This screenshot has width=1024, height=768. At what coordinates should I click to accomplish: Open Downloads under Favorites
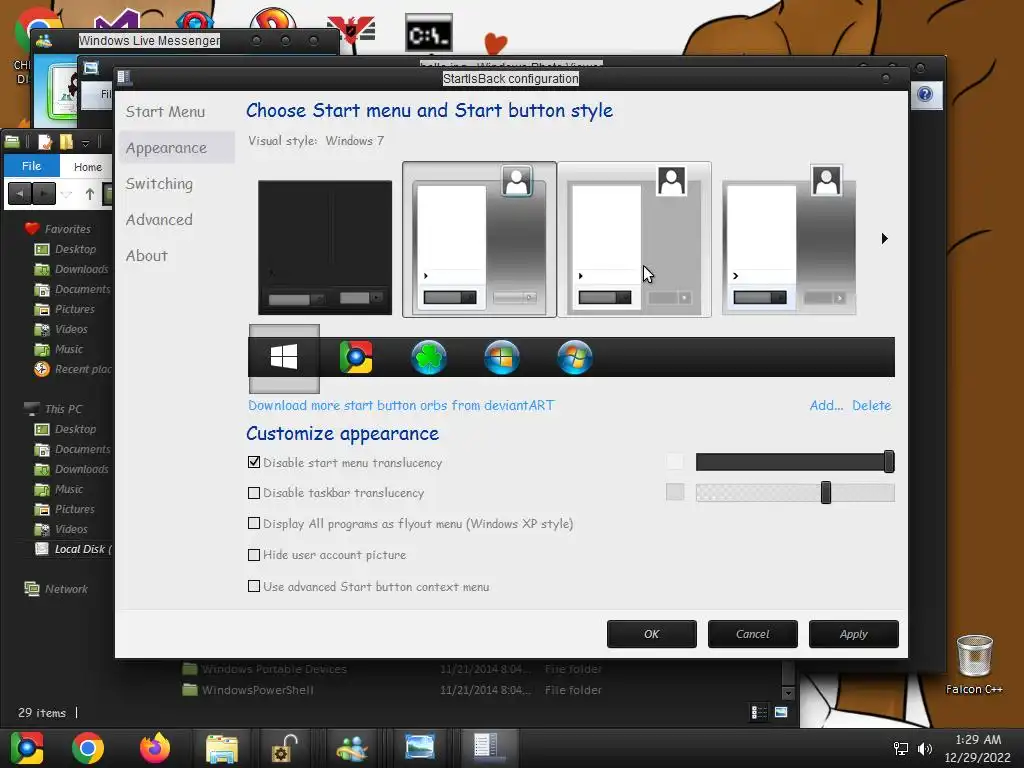click(x=81, y=269)
